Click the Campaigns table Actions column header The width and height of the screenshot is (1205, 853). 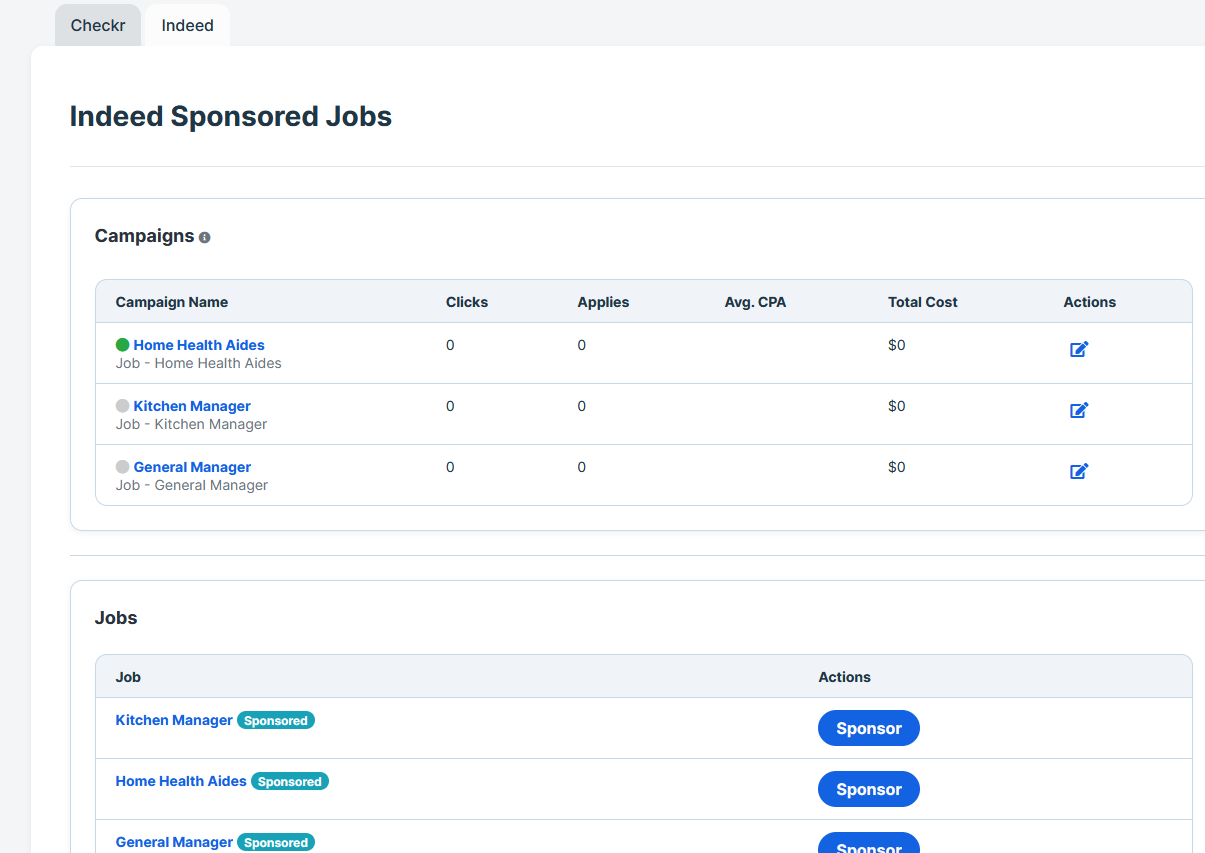click(x=1089, y=302)
